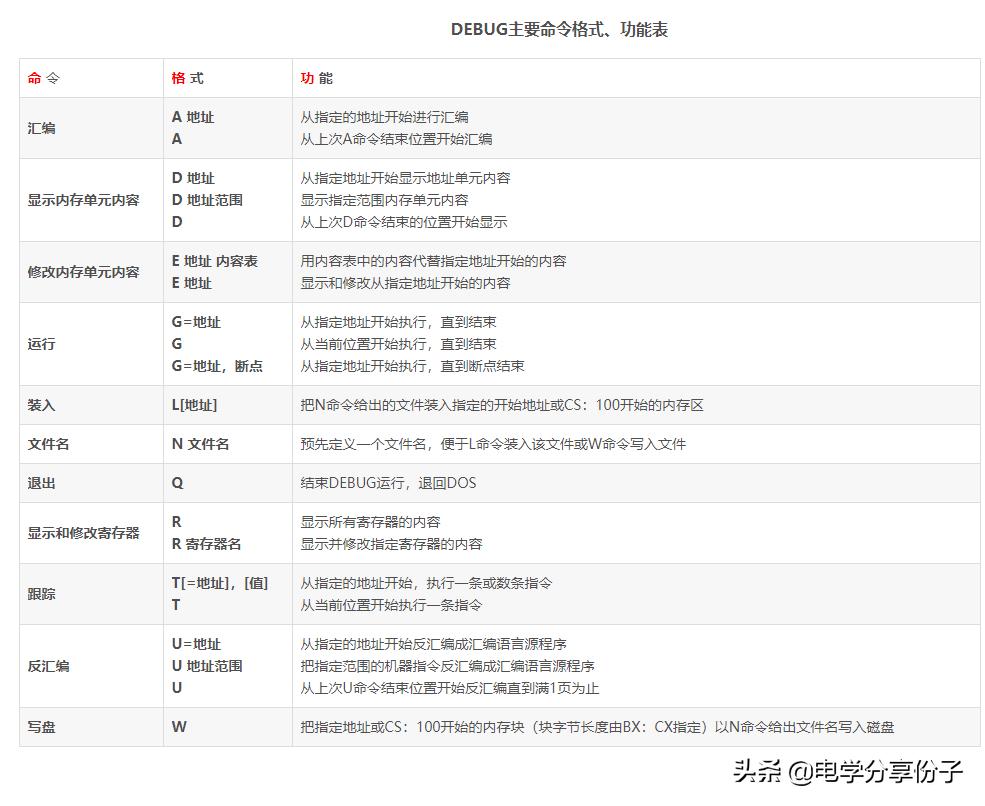Screen dimensions: 985x806
Task: Click the 写盘 command row
Action: point(41,728)
